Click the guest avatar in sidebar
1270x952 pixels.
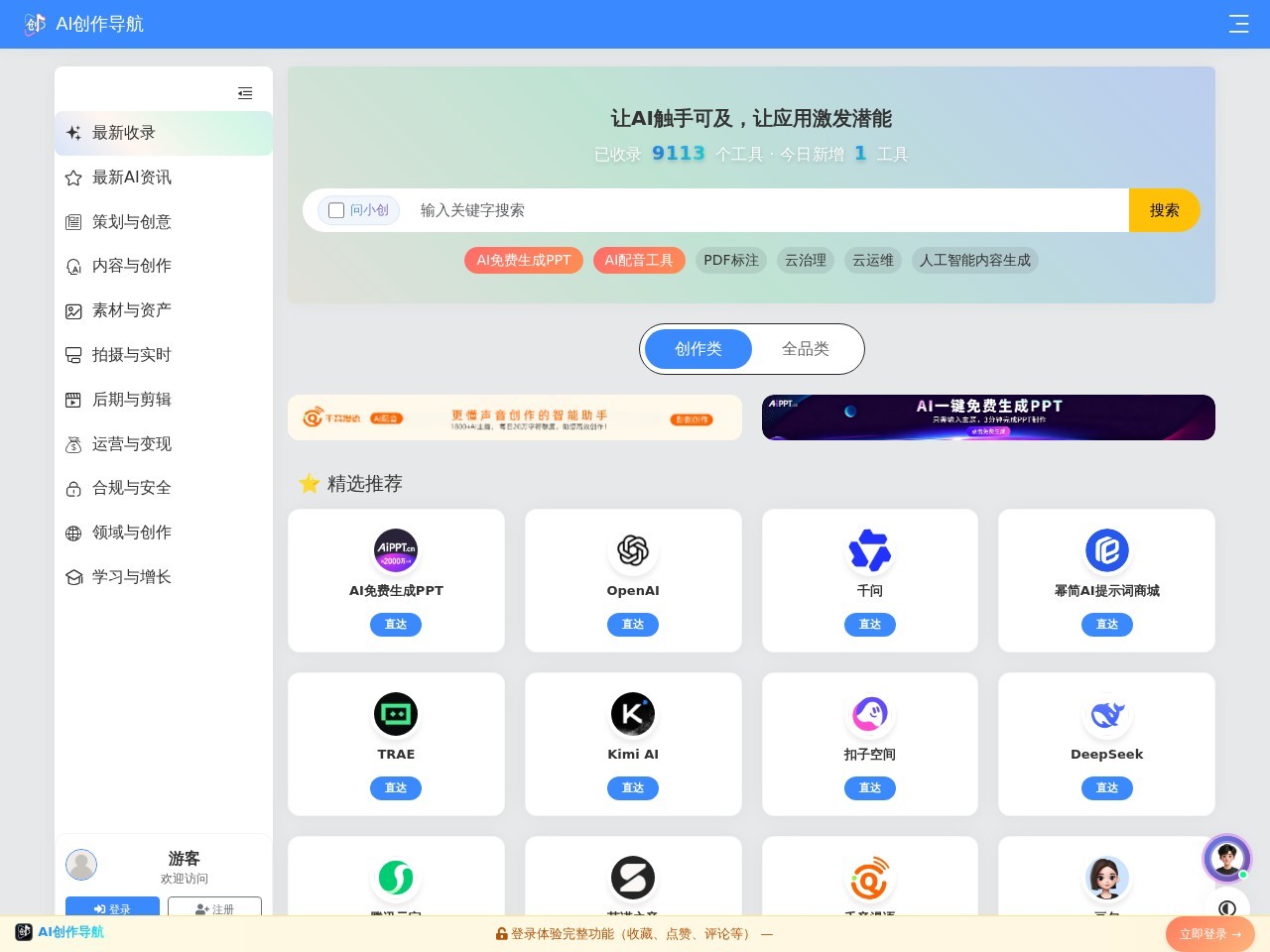click(81, 865)
